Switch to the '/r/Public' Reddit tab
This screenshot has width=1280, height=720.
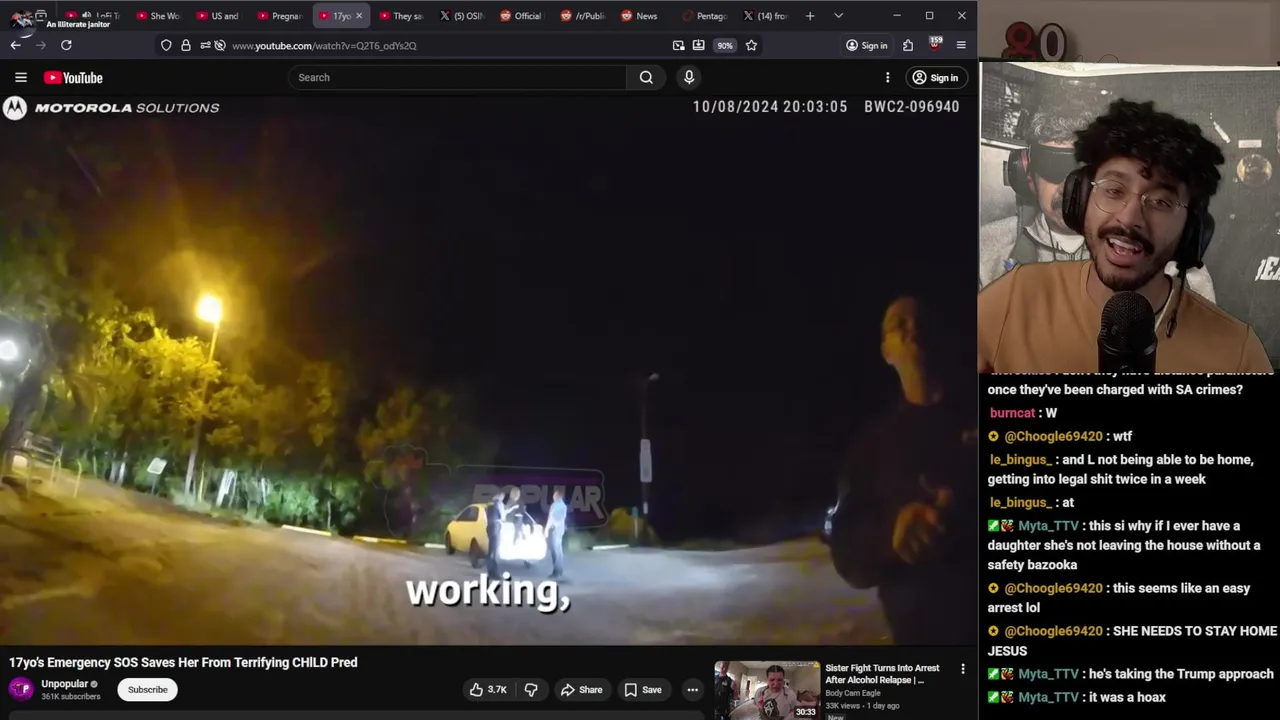pyautogui.click(x=582, y=16)
